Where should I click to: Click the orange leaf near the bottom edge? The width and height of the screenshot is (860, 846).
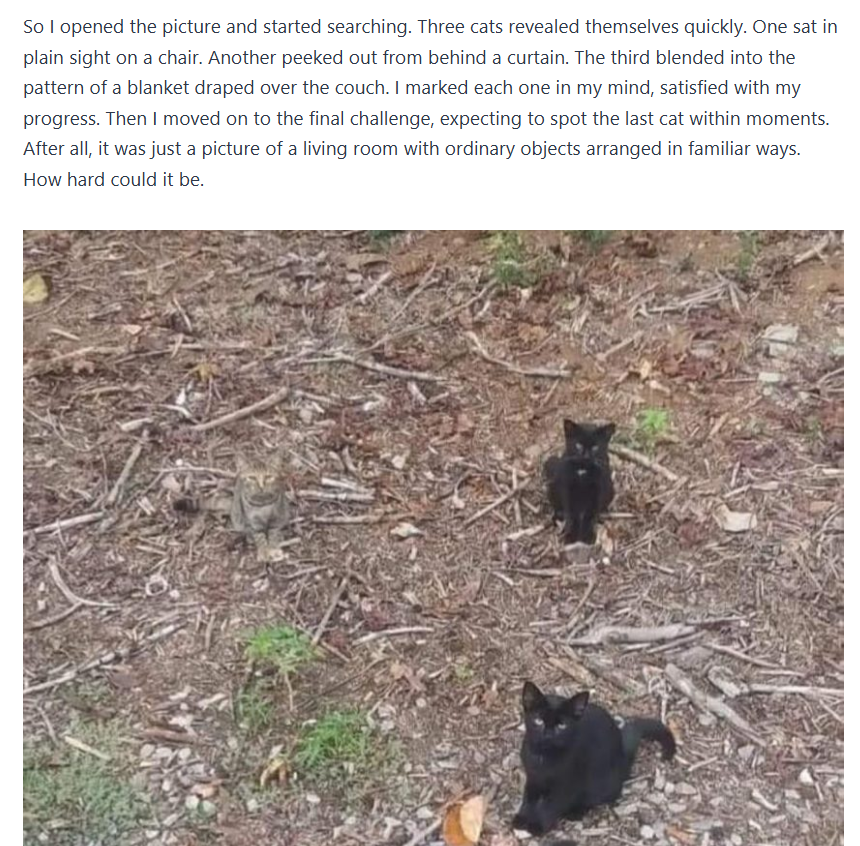(464, 820)
